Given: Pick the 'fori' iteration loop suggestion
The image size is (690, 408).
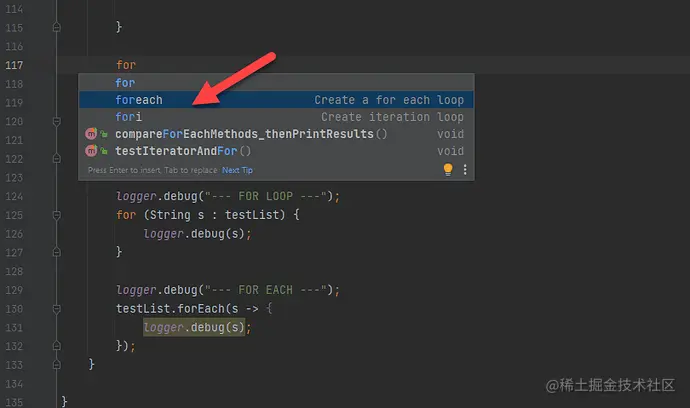Looking at the screenshot, I should click(x=276, y=117).
